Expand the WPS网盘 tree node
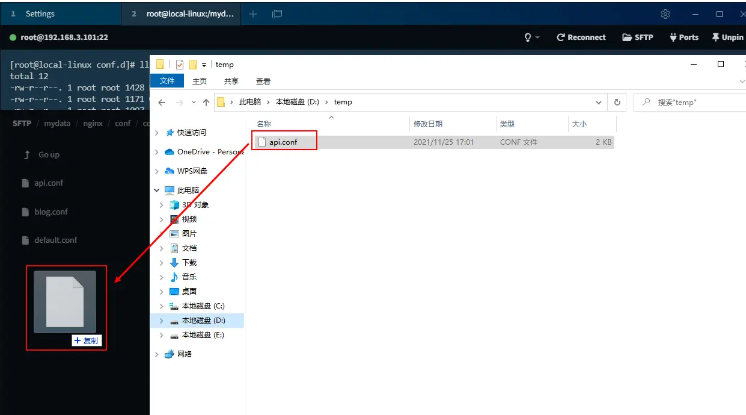 coord(157,171)
